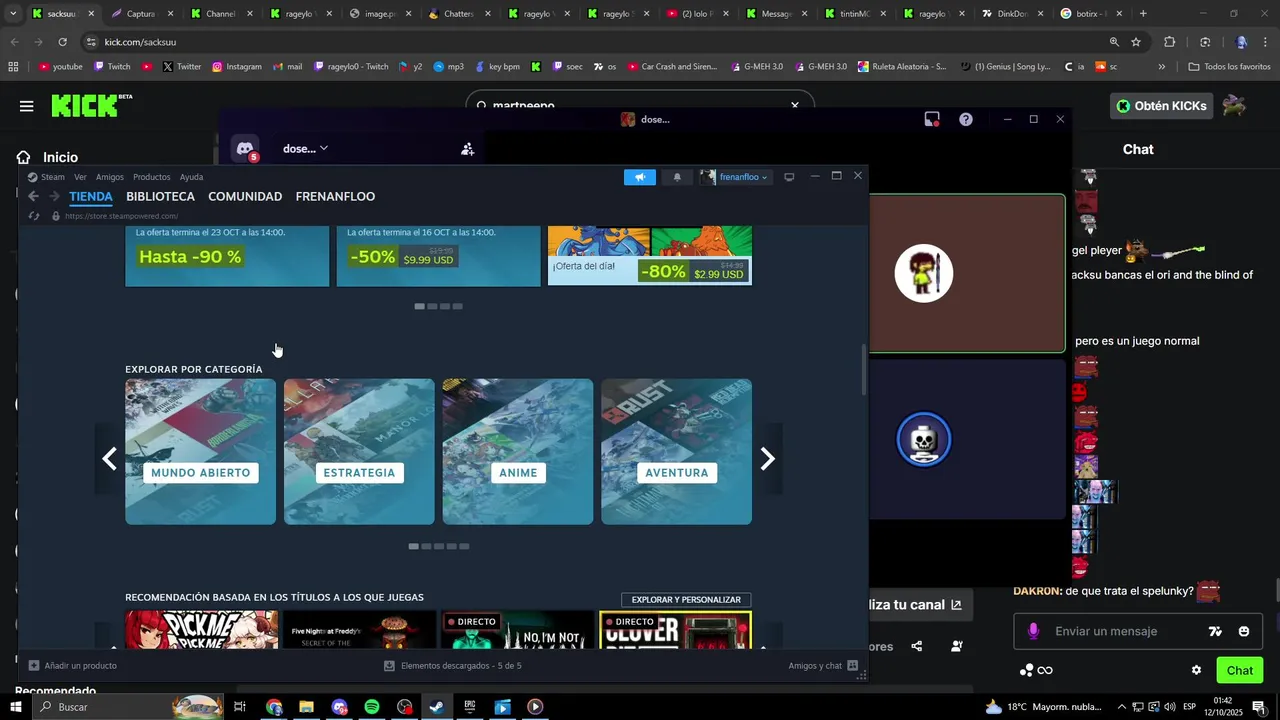Show previous category carousel page
The height and width of the screenshot is (720, 1280).
[x=109, y=458]
